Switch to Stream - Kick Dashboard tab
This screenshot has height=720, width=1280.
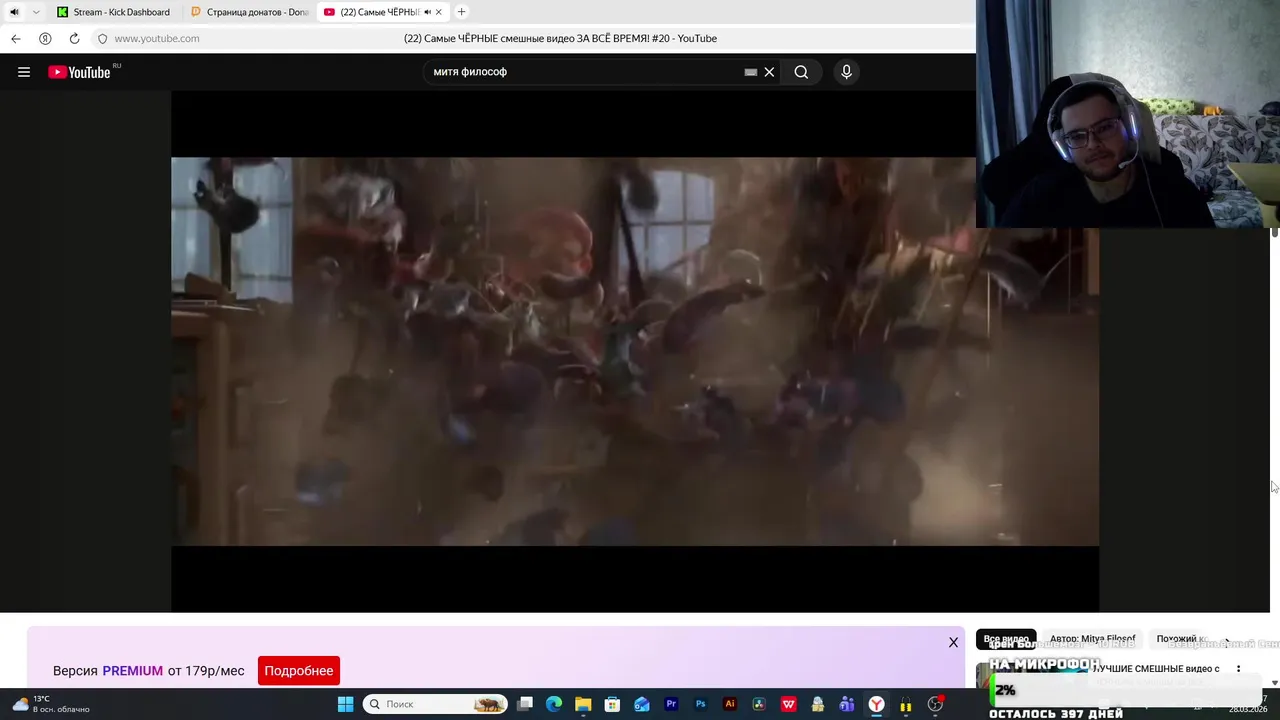pyautogui.click(x=113, y=12)
